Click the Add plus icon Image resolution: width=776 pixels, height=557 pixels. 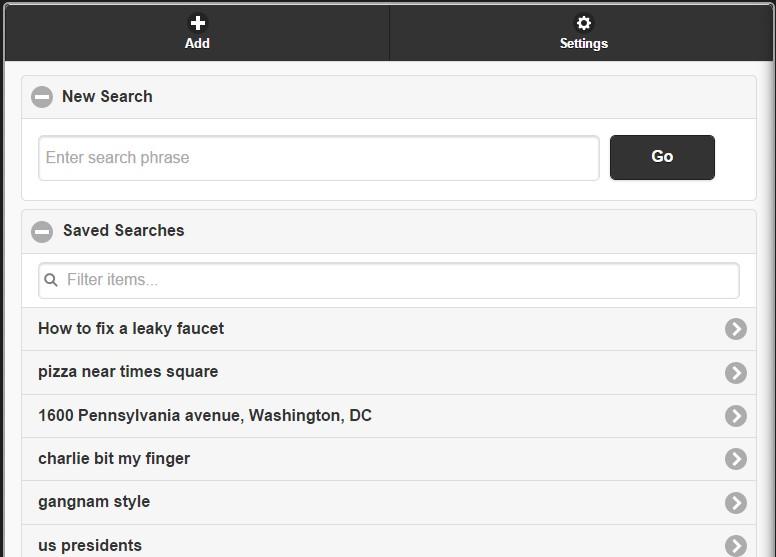(197, 23)
